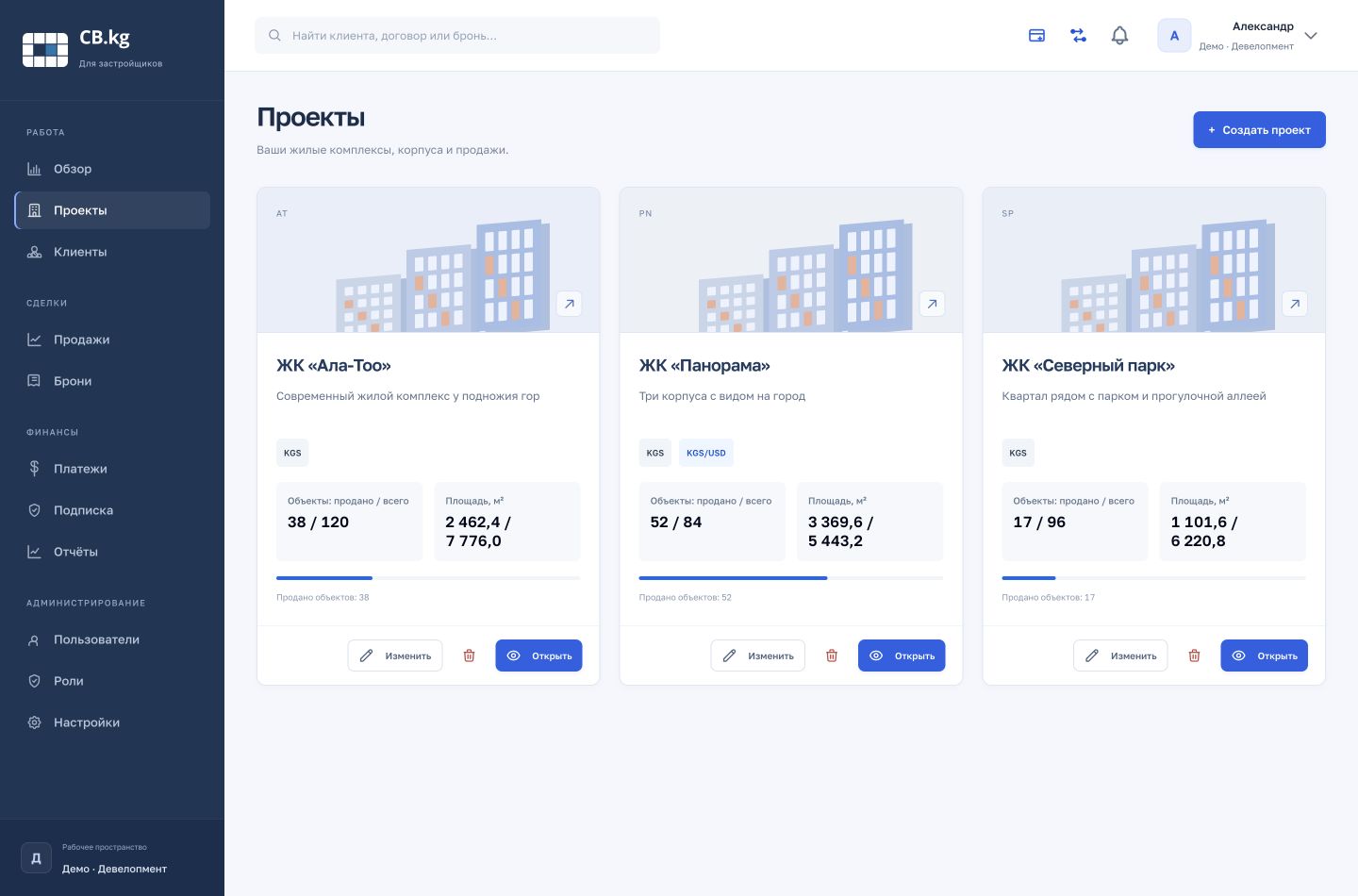Click Изменить on ЖК «Северный парк» card
The image size is (1358, 896).
[1120, 655]
